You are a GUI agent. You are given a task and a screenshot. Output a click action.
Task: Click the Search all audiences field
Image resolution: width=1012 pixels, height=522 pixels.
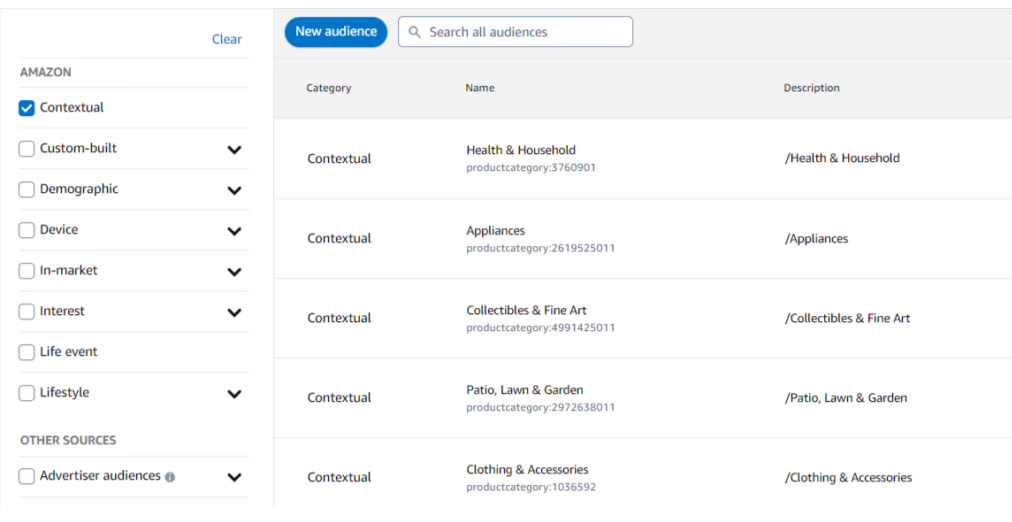tap(525, 32)
